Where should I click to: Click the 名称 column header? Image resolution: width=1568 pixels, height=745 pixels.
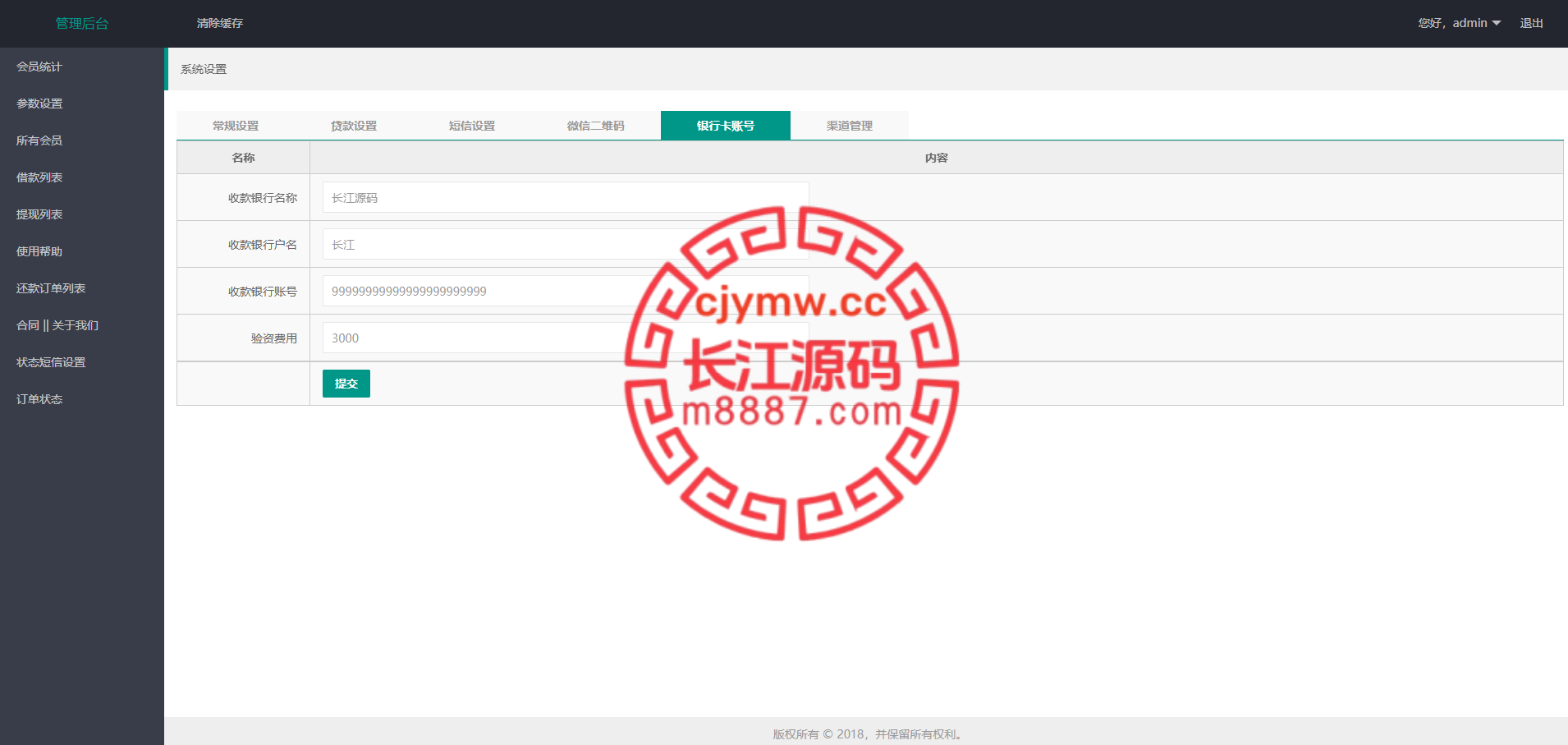(243, 158)
